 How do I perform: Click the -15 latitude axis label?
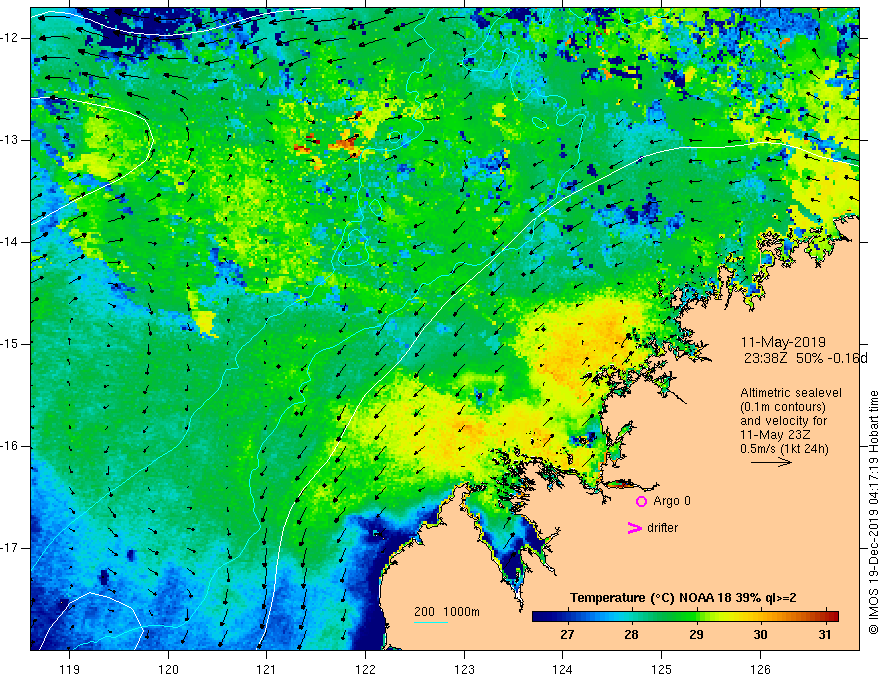(x=11, y=344)
